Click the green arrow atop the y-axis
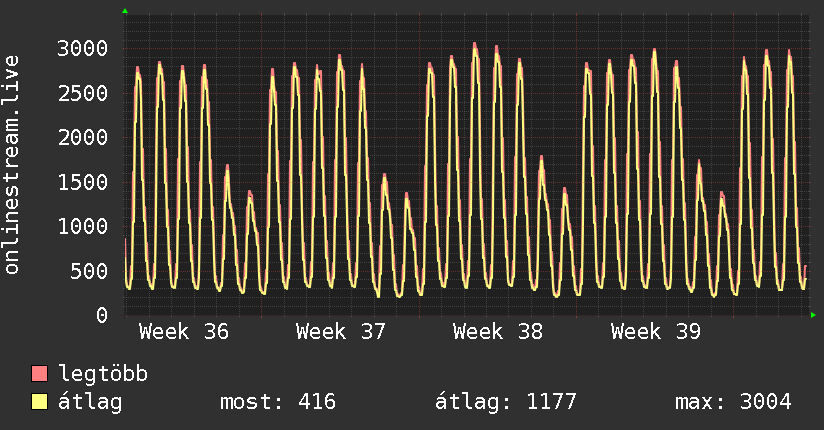Image resolution: width=824 pixels, height=430 pixels. point(125,11)
